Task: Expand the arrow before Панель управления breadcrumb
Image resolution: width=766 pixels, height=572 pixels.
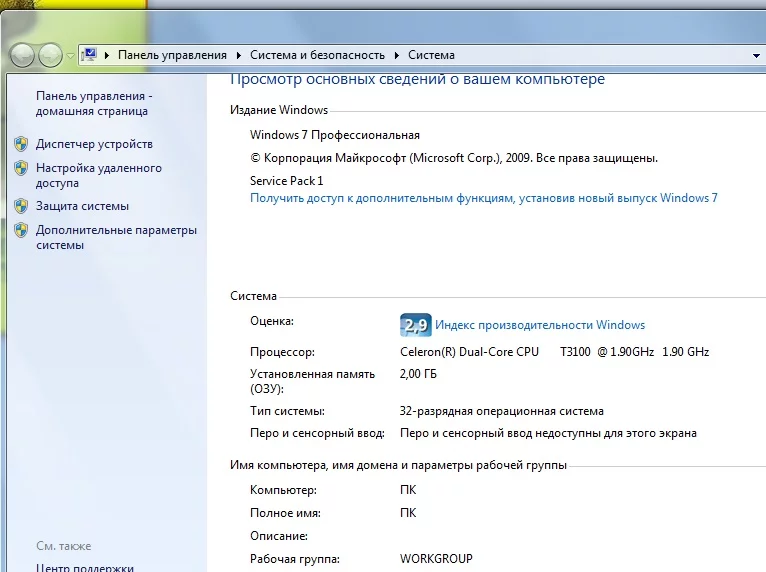Action: tap(107, 55)
